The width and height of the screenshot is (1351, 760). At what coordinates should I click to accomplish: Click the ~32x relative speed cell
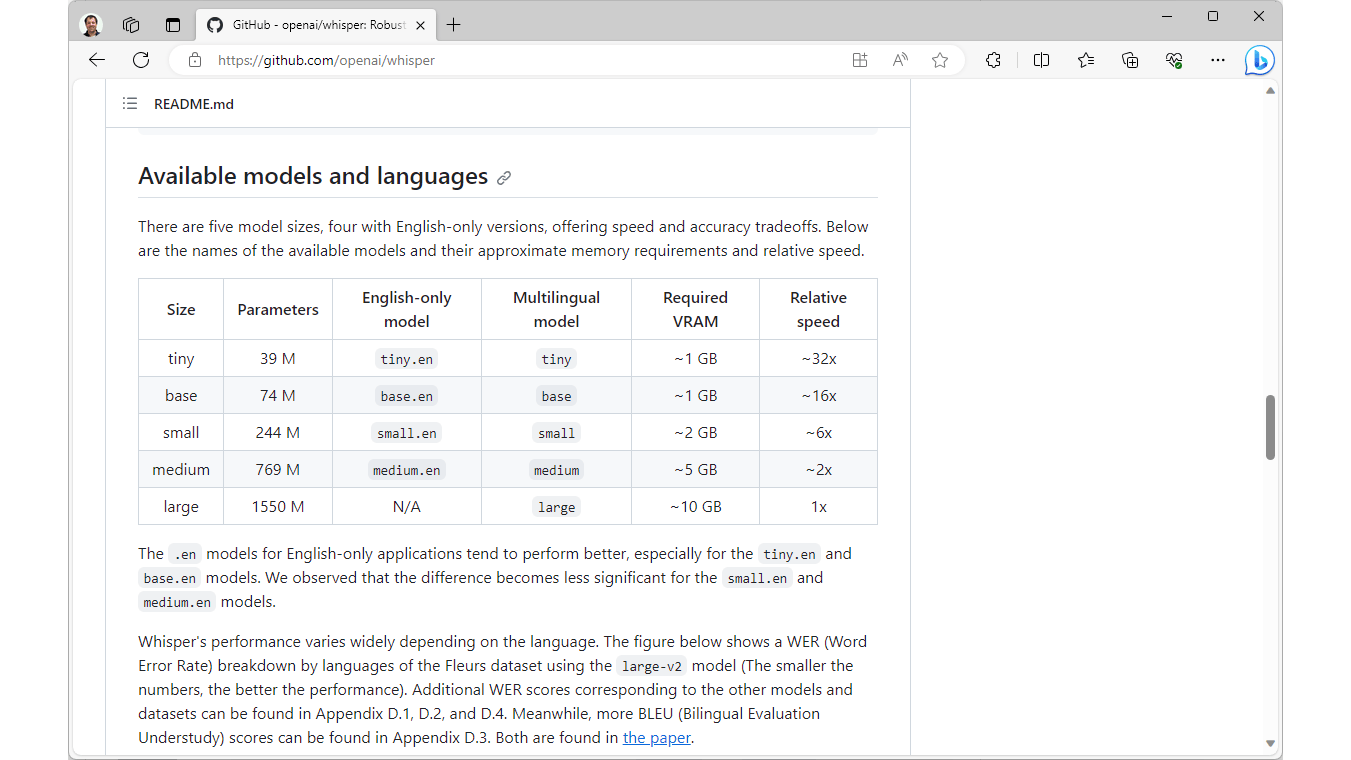coord(819,359)
